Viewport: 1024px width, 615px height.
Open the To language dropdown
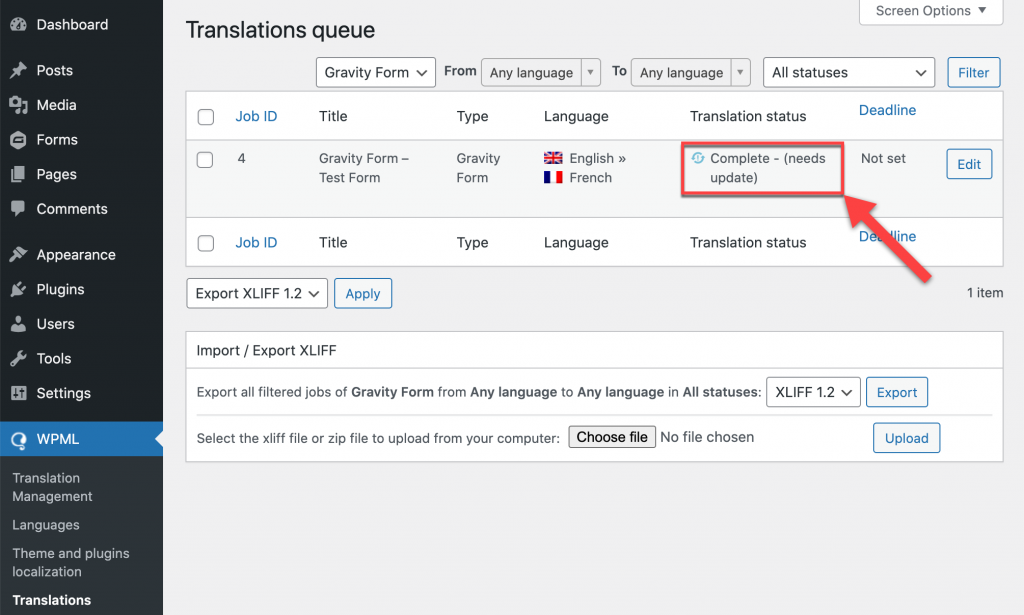click(691, 72)
